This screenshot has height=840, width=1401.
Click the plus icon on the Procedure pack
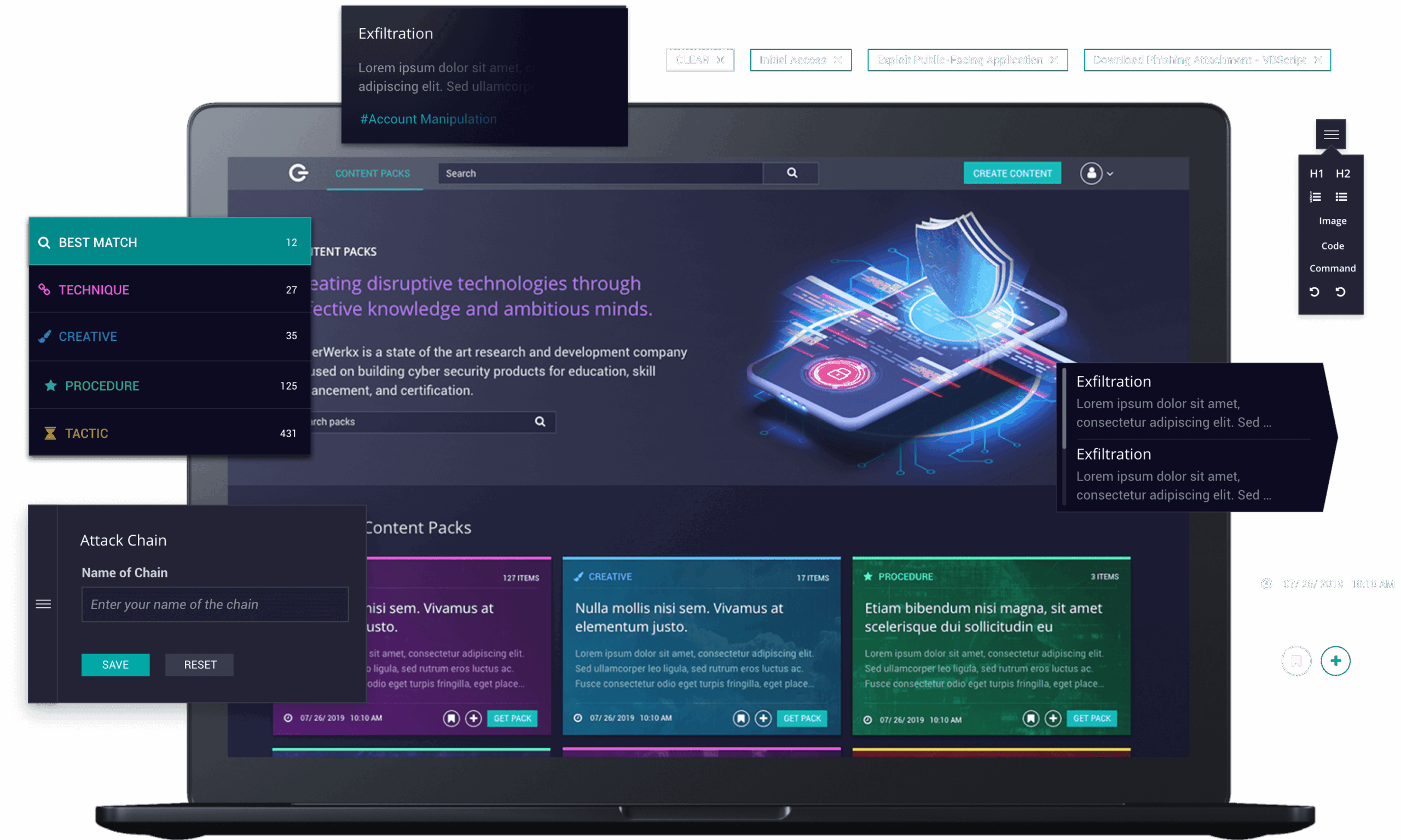click(x=1053, y=718)
